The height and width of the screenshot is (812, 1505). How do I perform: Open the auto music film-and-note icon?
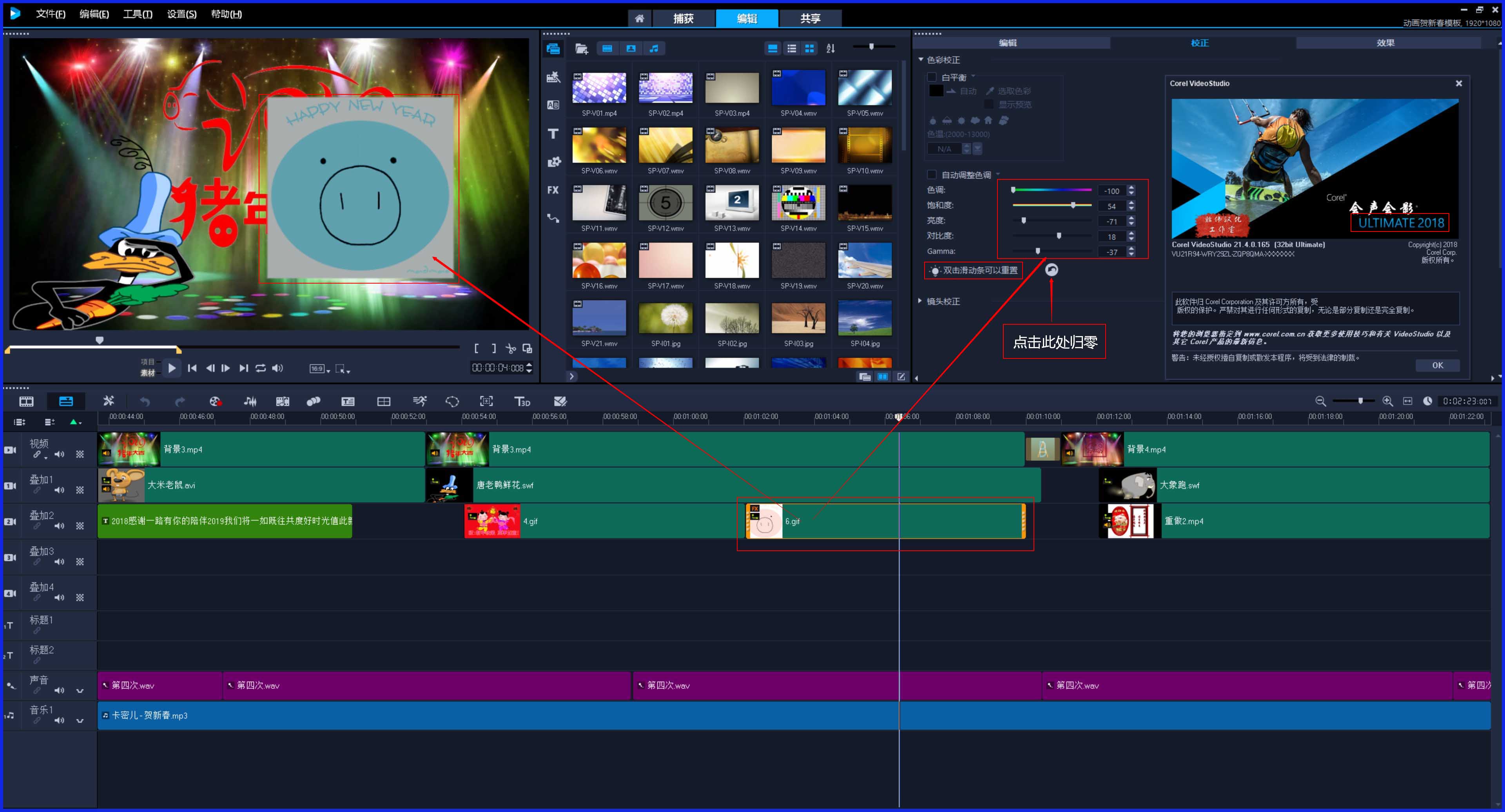283,401
